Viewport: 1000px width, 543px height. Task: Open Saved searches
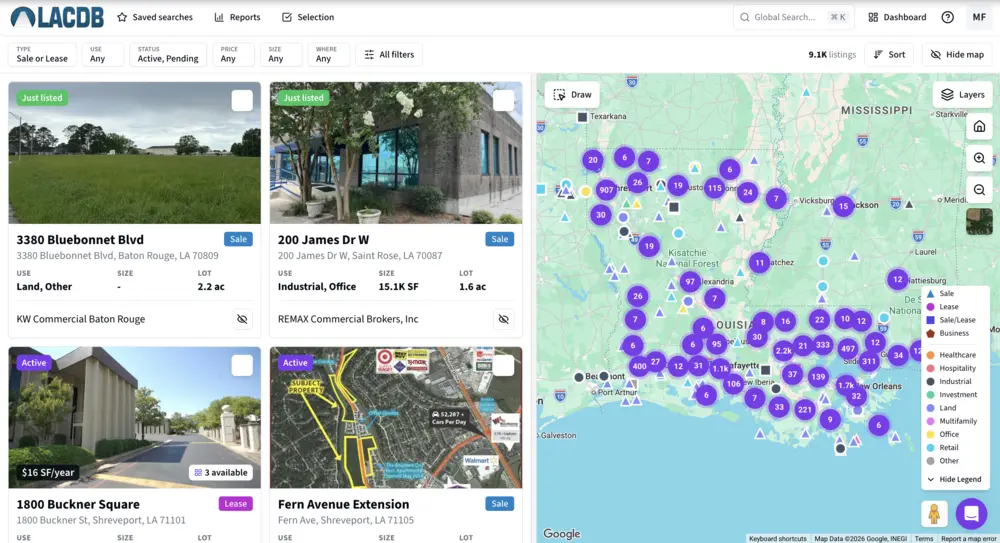[155, 17]
